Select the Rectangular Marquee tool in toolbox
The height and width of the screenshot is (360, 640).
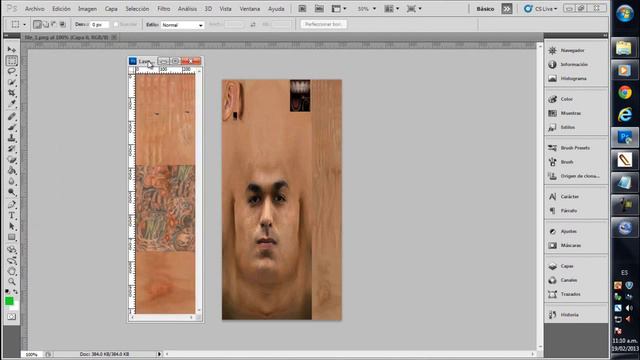[x=11, y=61]
